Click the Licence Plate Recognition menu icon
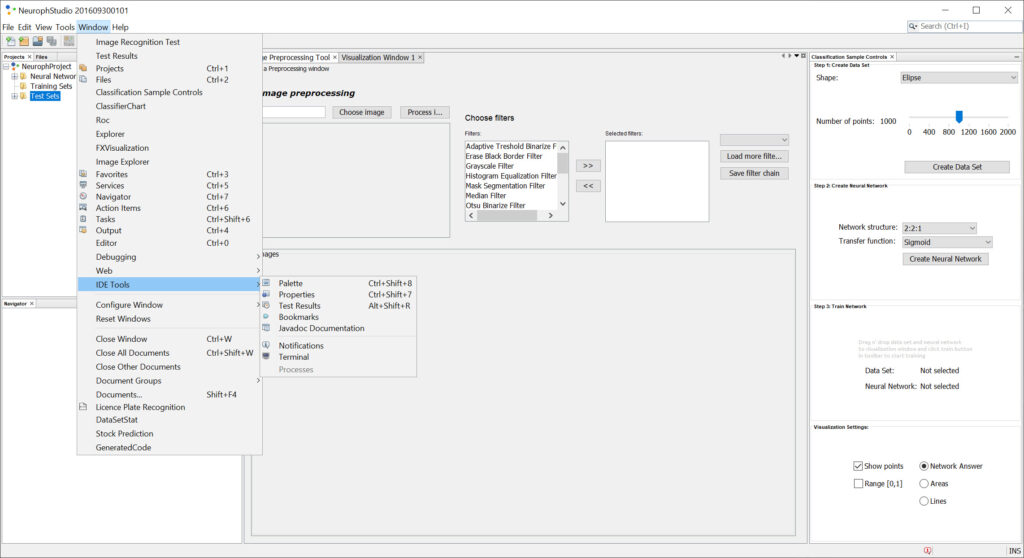This screenshot has width=1024, height=558. (x=84, y=406)
